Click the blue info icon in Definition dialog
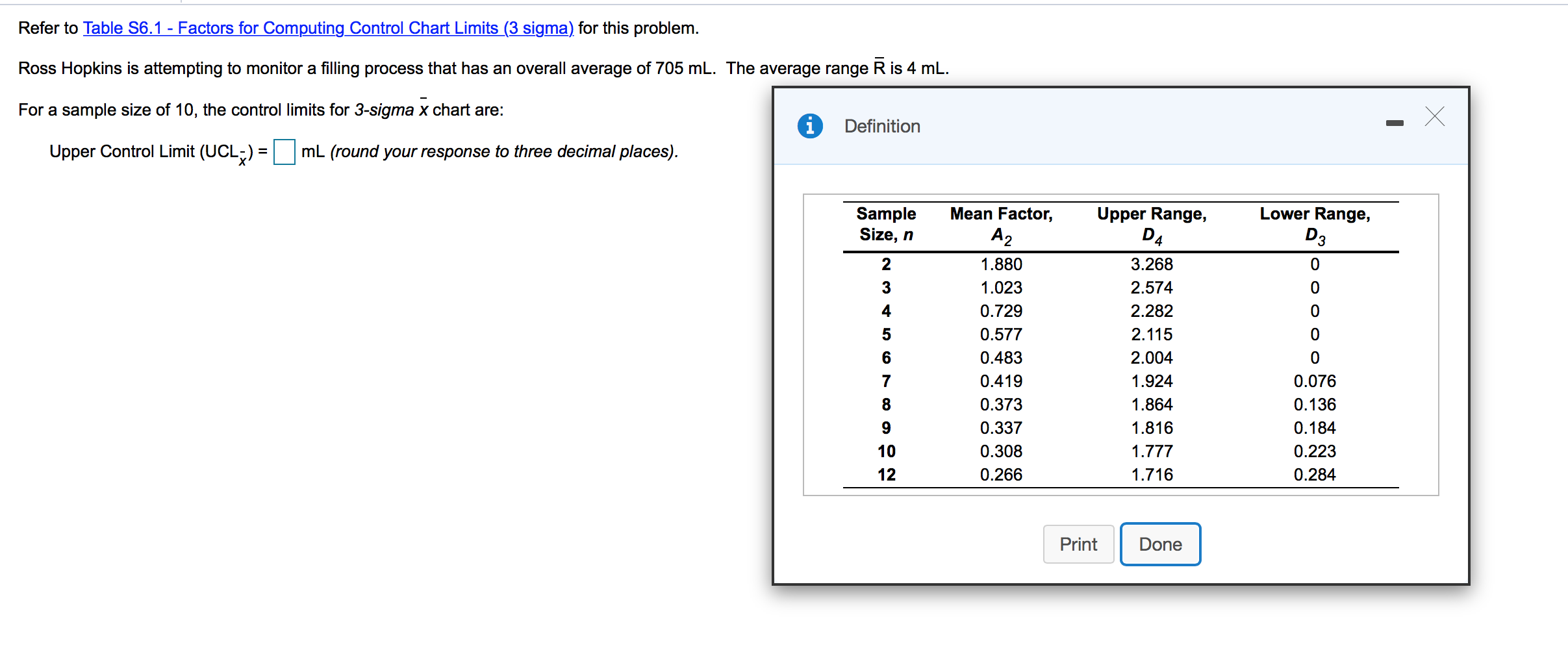1568x652 pixels. click(811, 125)
